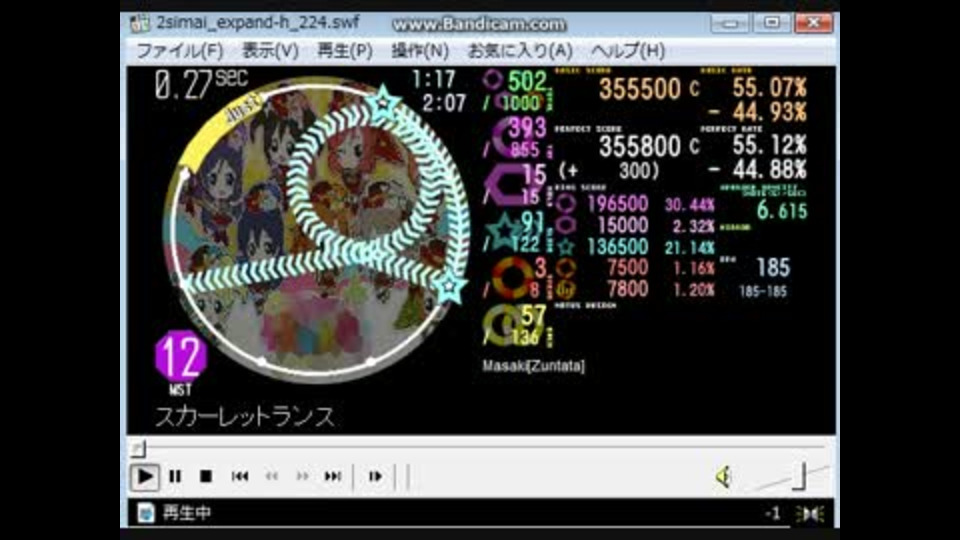960x540 pixels.
Task: Click the Masaki[Zuntata] credit text
Action: [x=533, y=366]
